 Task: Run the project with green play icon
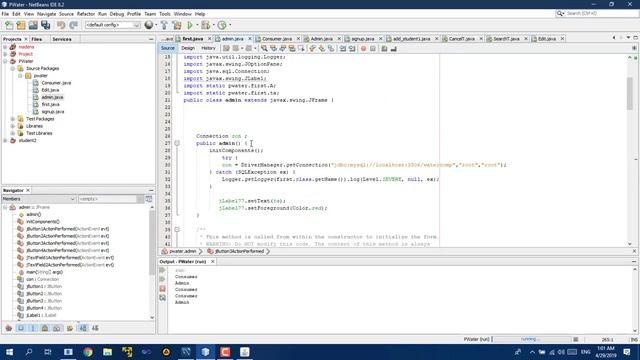pos(190,25)
